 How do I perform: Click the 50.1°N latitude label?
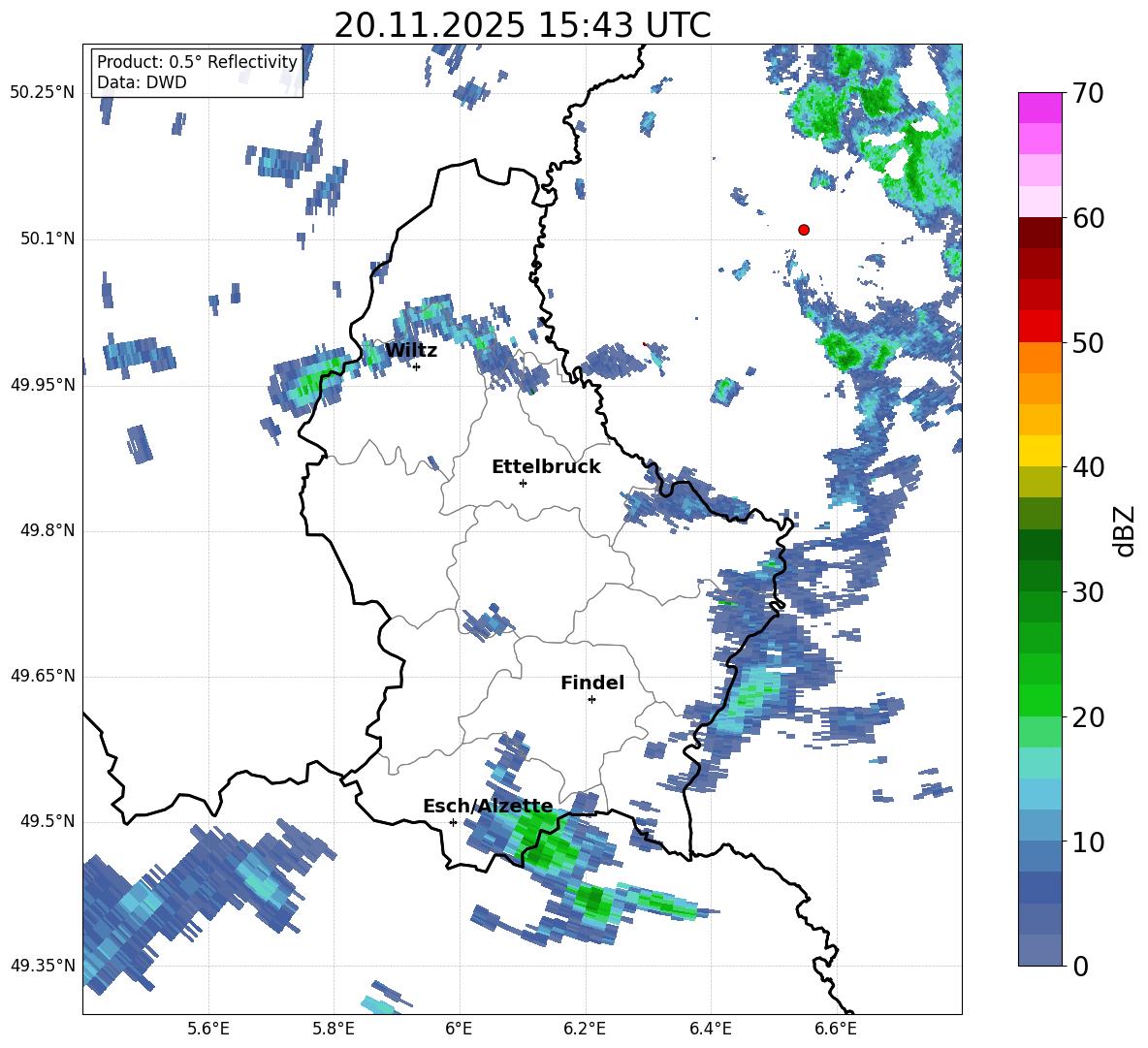(48, 238)
